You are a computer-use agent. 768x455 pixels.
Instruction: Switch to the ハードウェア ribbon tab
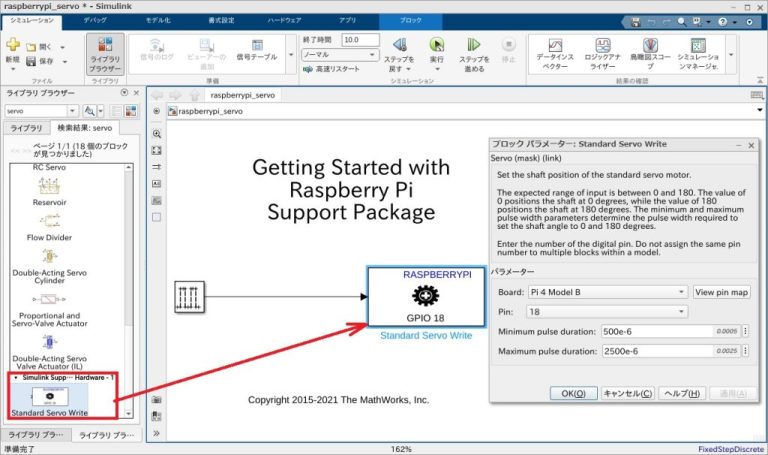coord(284,21)
